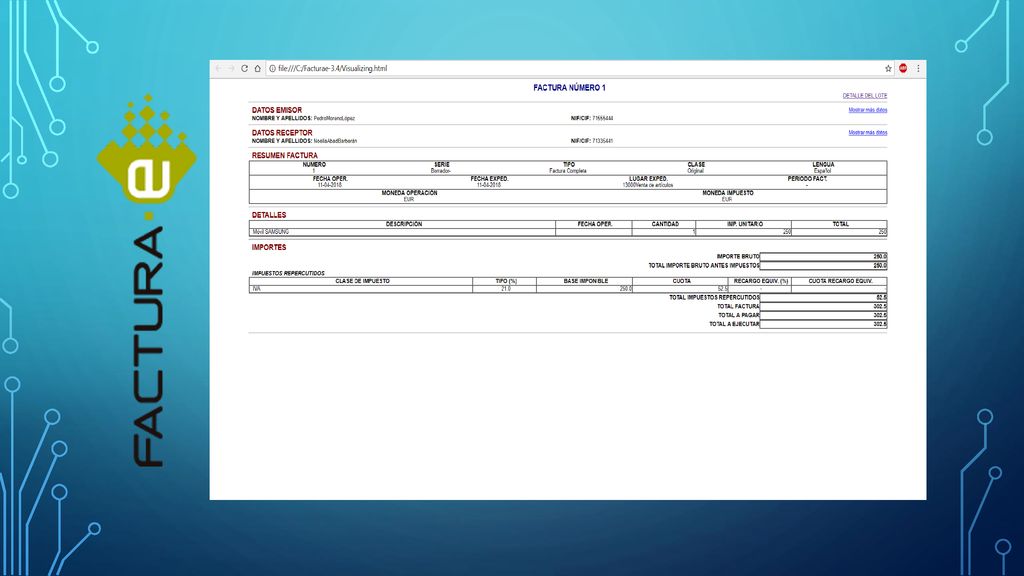
Task: Click the issuer name PedroMorenoLópez
Action: (334, 118)
